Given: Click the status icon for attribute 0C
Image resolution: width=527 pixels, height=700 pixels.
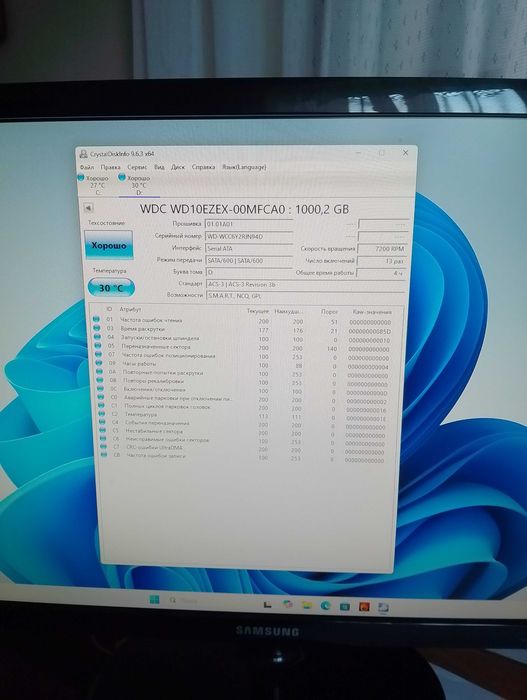Looking at the screenshot, I should click(x=100, y=389).
